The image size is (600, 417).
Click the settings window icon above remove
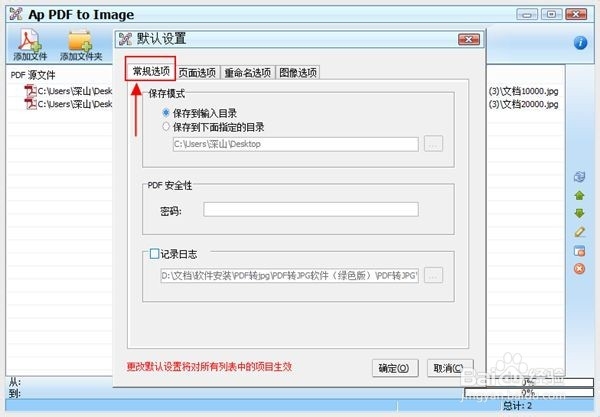coord(579,251)
